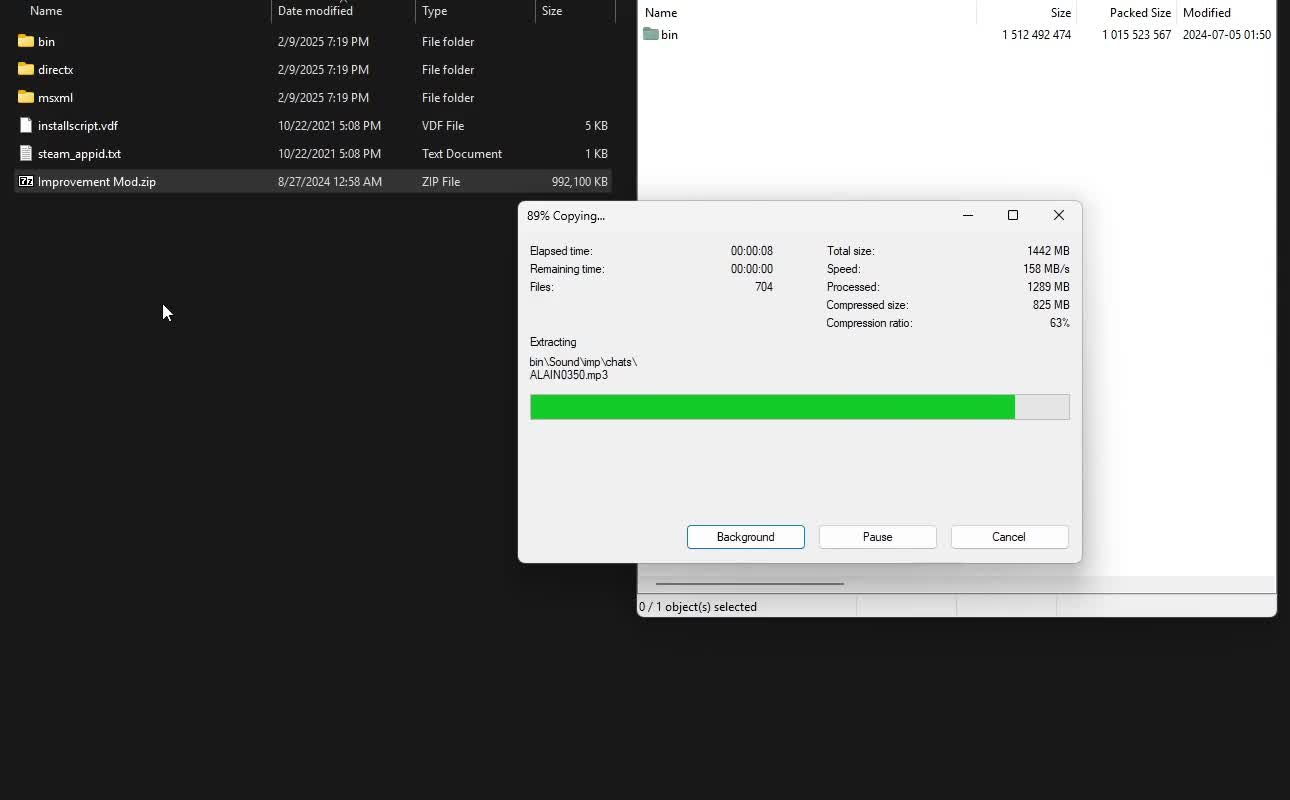Send extraction to Background

coord(745,537)
